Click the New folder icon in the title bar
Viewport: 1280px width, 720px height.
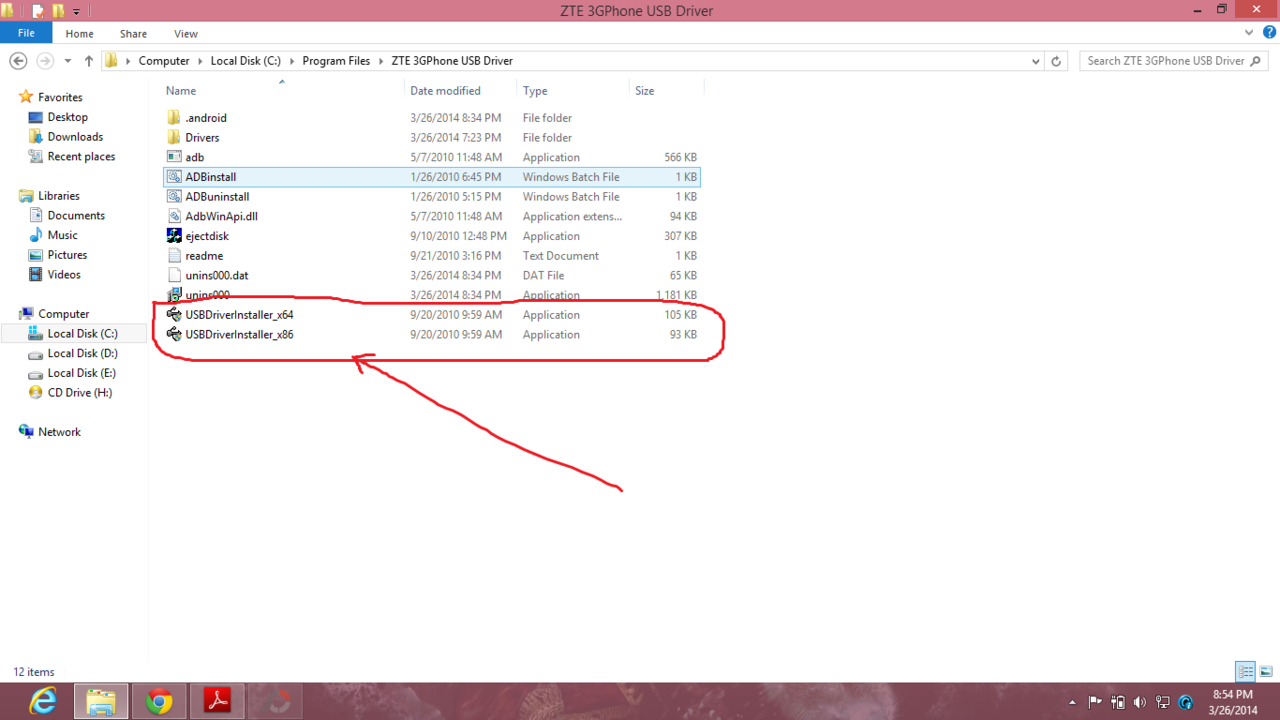point(57,11)
